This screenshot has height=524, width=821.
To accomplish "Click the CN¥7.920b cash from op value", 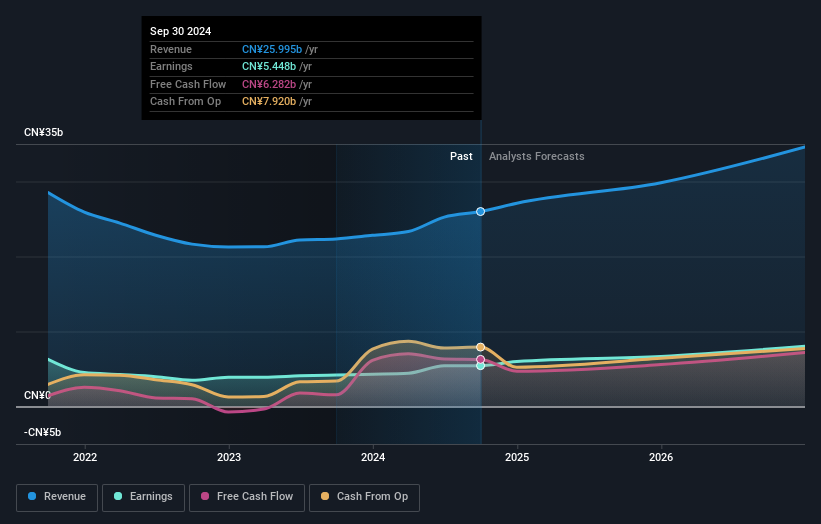I will pos(269,102).
